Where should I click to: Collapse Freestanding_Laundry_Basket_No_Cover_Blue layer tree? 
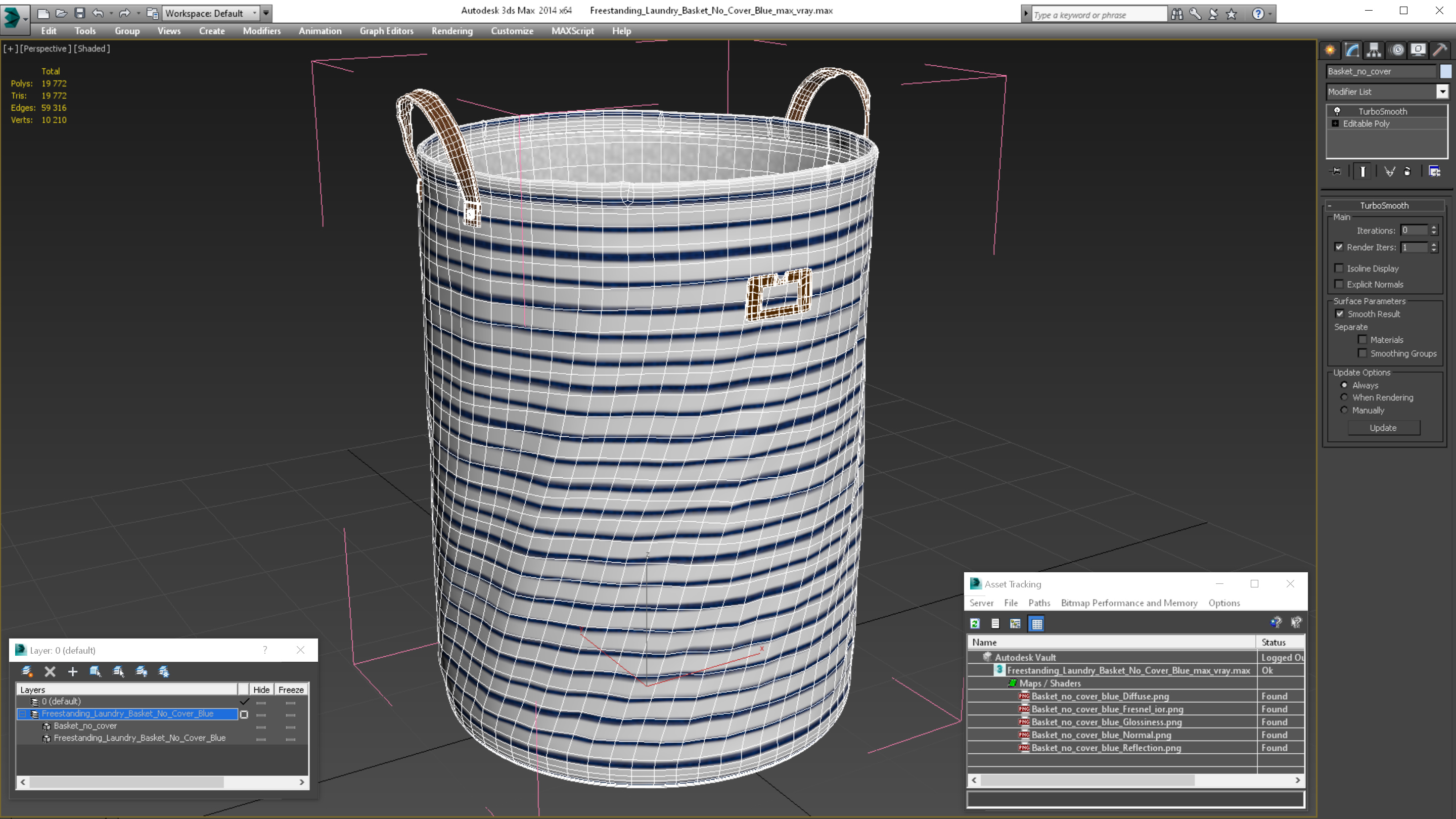(x=23, y=714)
